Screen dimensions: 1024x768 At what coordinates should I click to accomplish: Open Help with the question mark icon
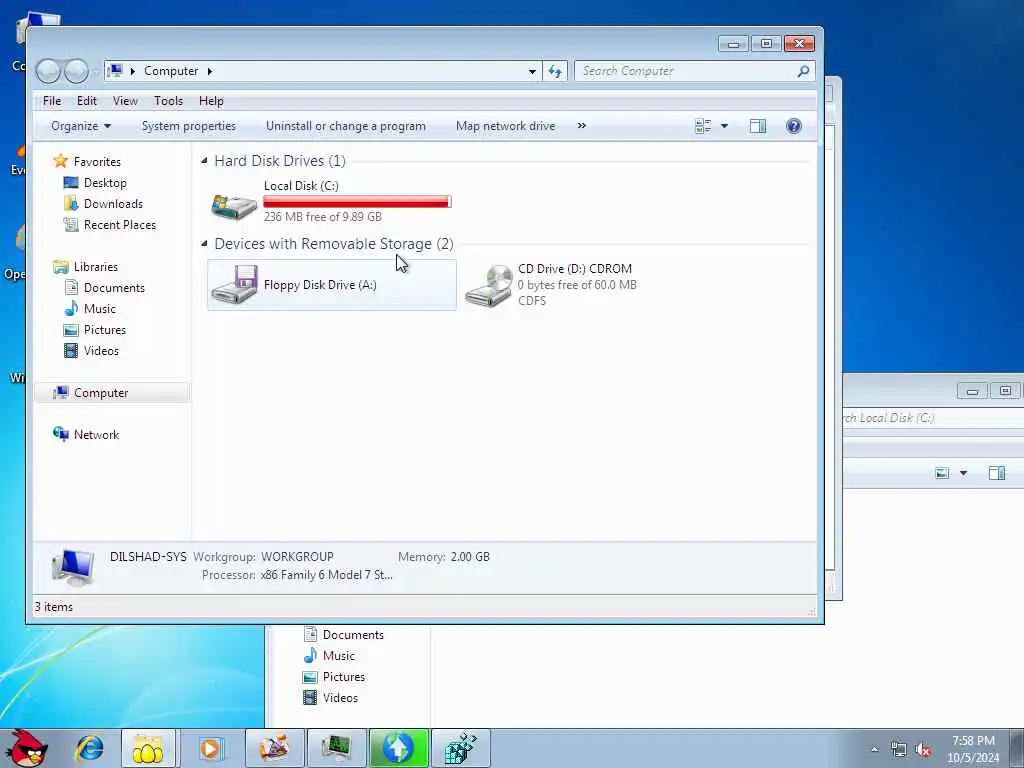click(x=793, y=126)
